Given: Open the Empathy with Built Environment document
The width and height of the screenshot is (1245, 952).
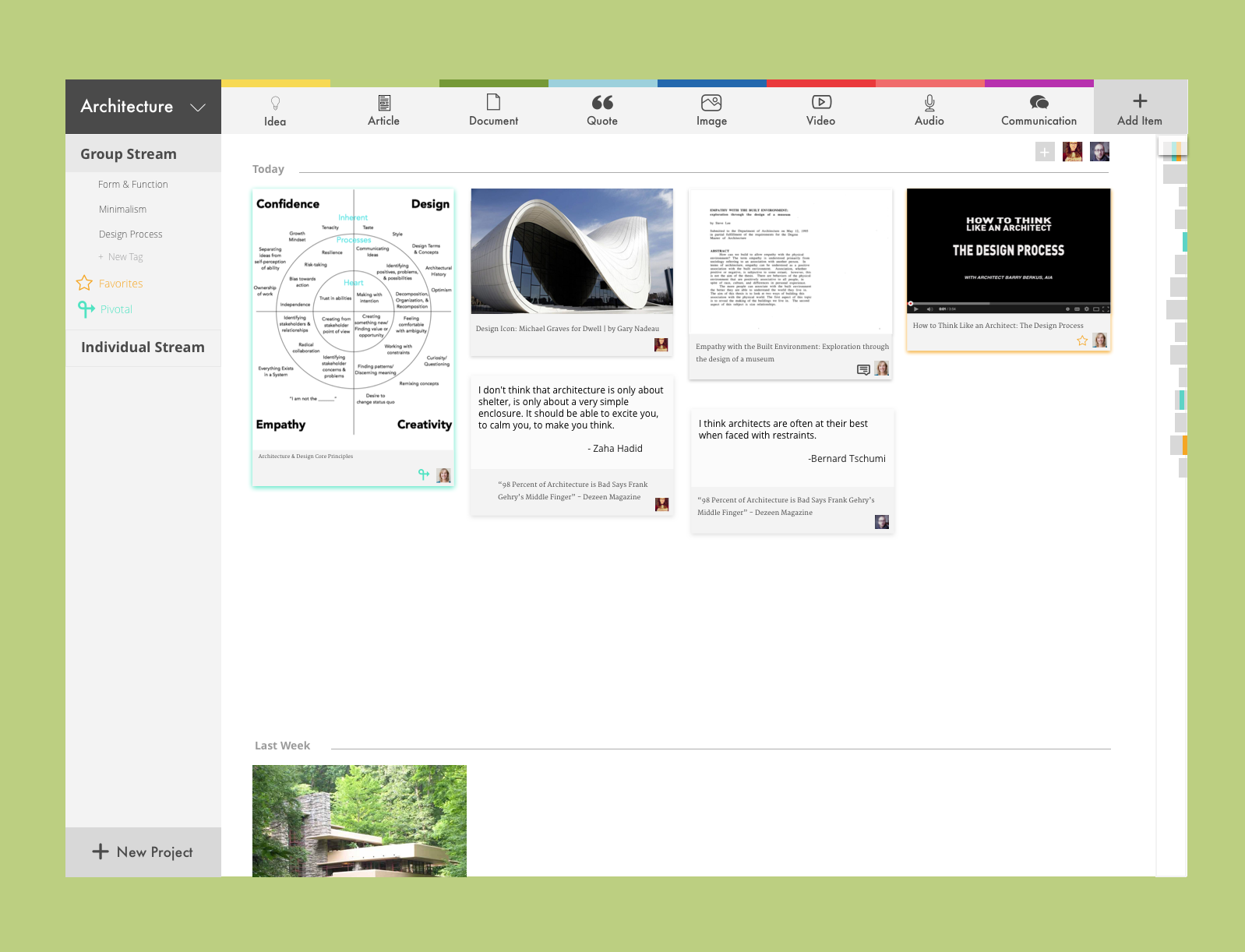Looking at the screenshot, I should click(x=790, y=262).
